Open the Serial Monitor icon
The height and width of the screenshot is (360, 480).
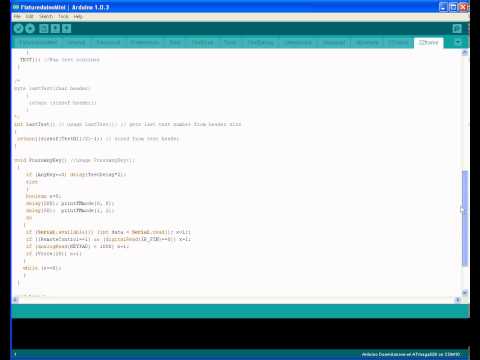coord(457,29)
